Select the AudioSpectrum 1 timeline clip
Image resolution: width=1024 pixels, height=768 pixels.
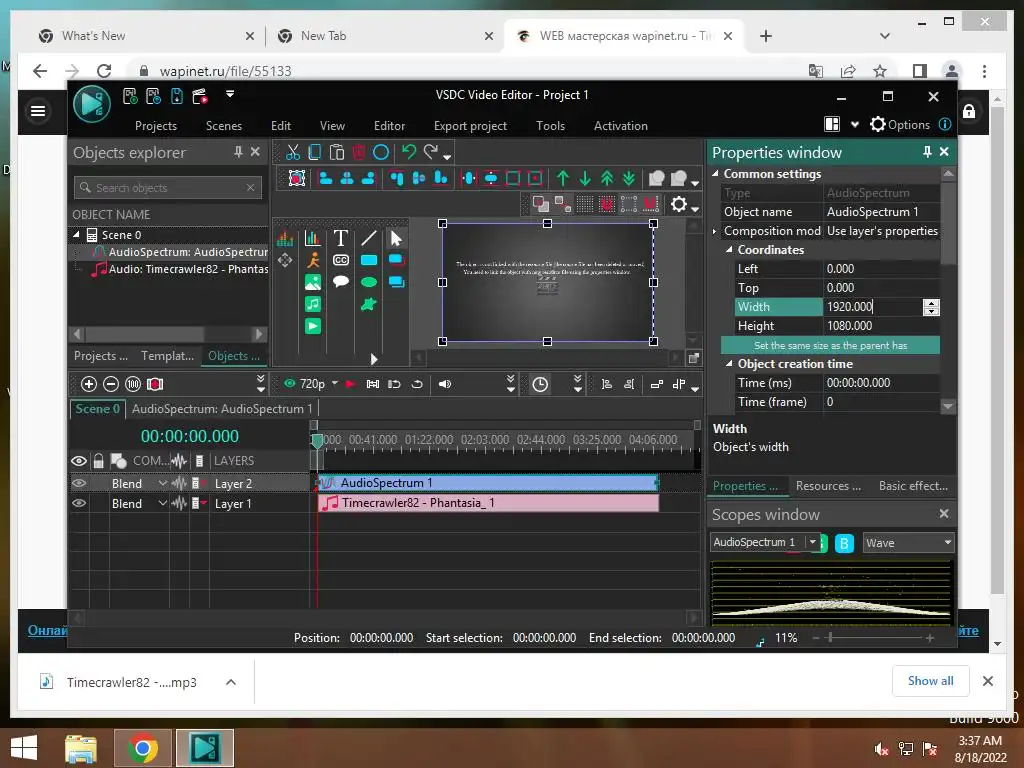(488, 483)
